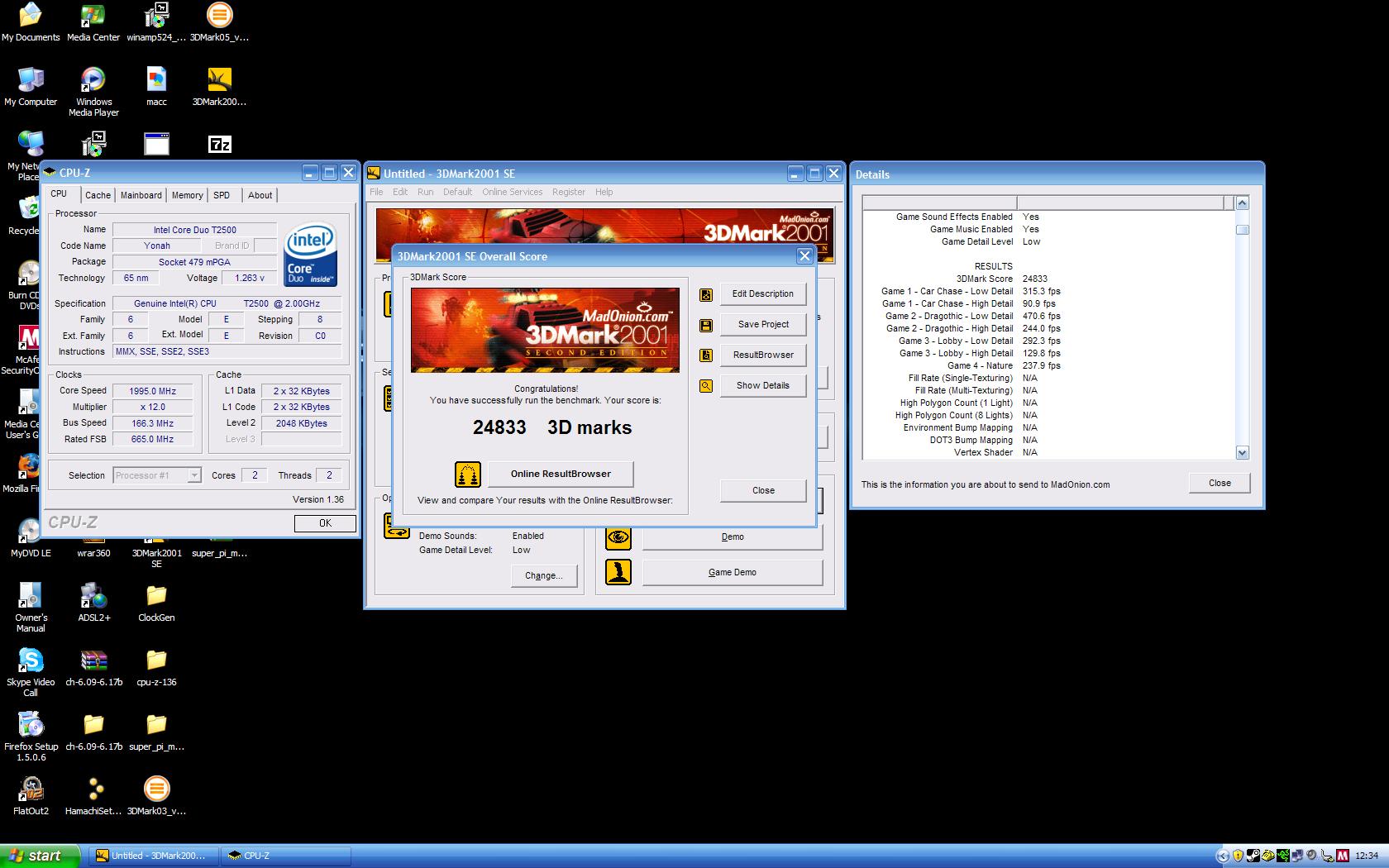1389x868 pixels.
Task: Open Online Services menu in 3DMark2001
Action: pyautogui.click(x=513, y=192)
